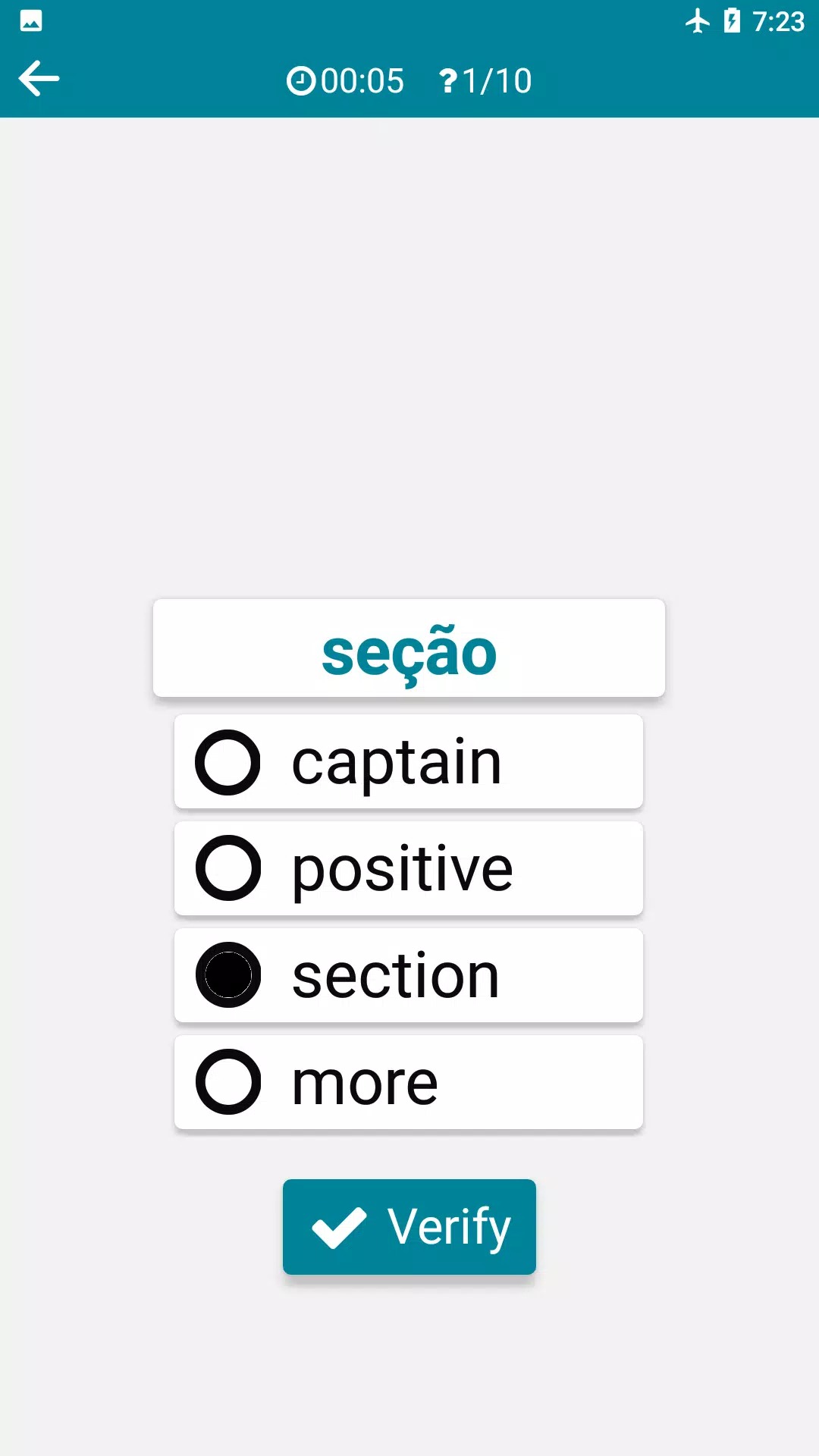Select the radio circle for captain

pyautogui.click(x=227, y=762)
